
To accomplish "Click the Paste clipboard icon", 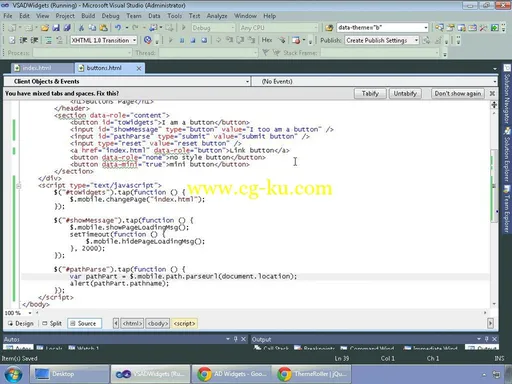I will [x=104, y=28].
